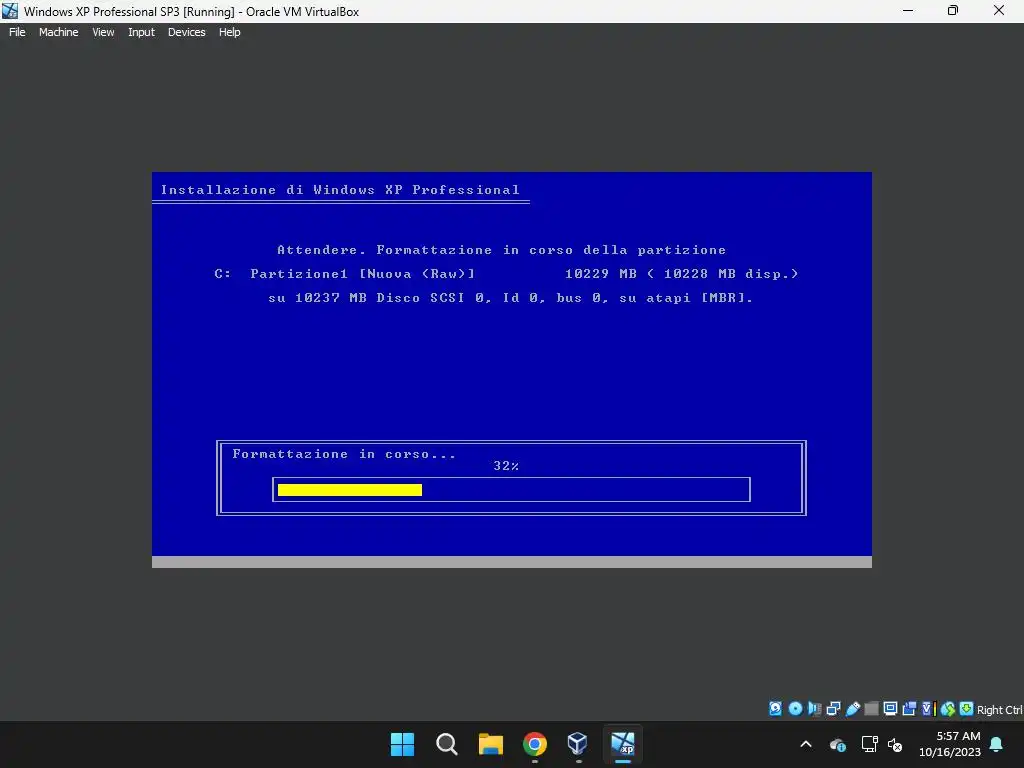Viewport: 1024px width, 768px height.
Task: Click the keyboard capture green arrow icon
Action: click(967, 709)
